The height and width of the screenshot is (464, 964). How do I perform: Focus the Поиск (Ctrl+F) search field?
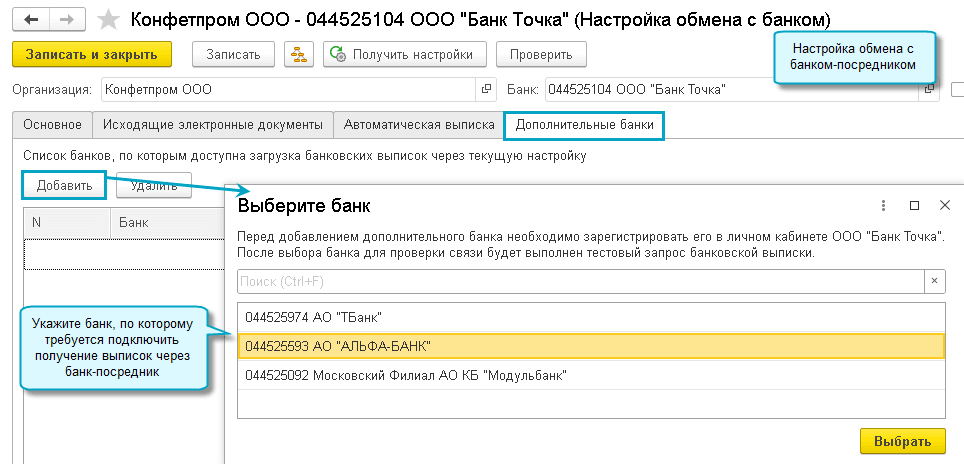pyautogui.click(x=581, y=281)
